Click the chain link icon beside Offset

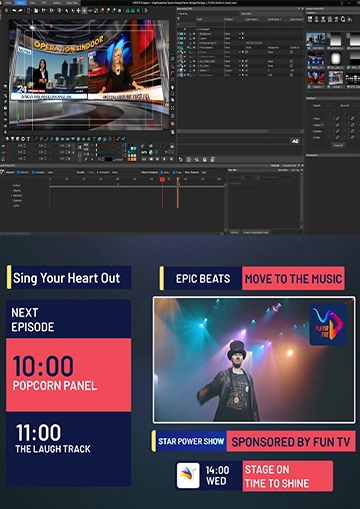(337, 118)
